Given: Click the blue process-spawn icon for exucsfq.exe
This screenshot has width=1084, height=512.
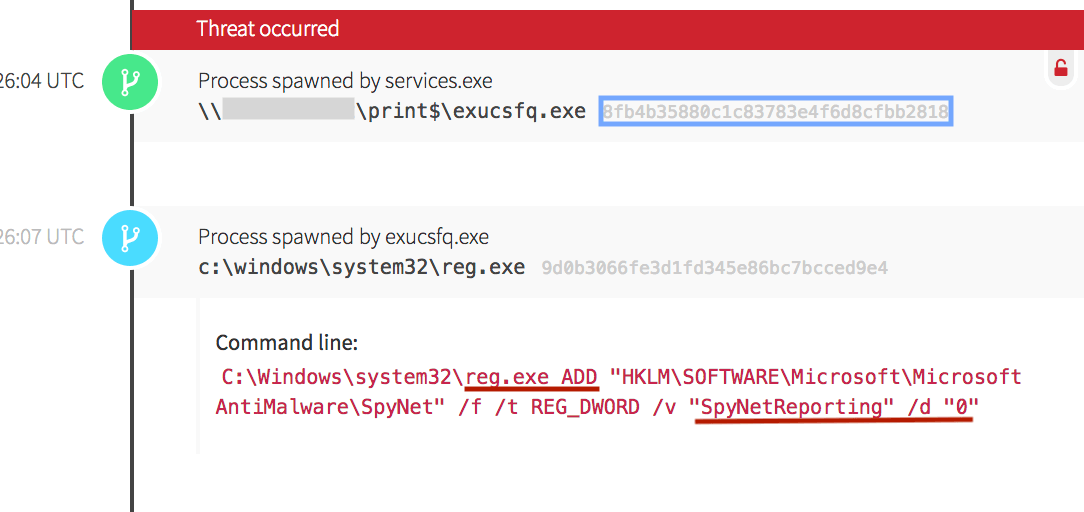Looking at the screenshot, I should [x=130, y=238].
